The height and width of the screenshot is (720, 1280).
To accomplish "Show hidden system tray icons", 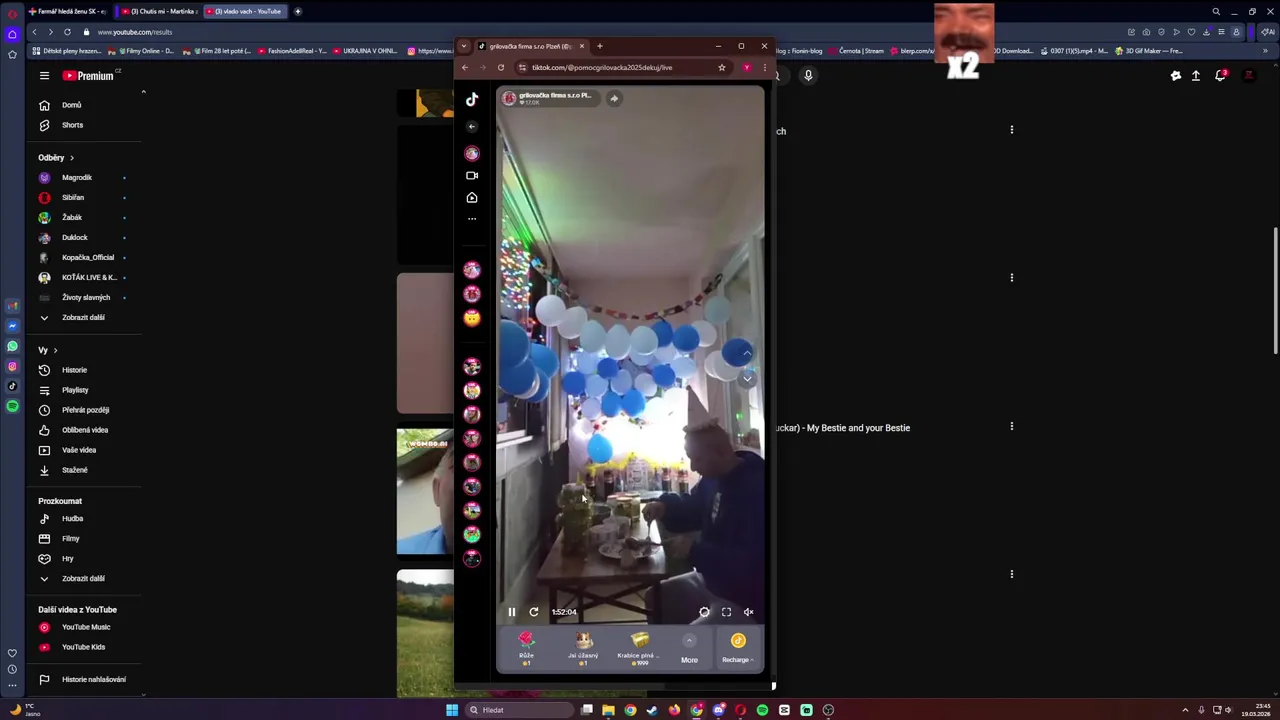I will click(x=1185, y=710).
